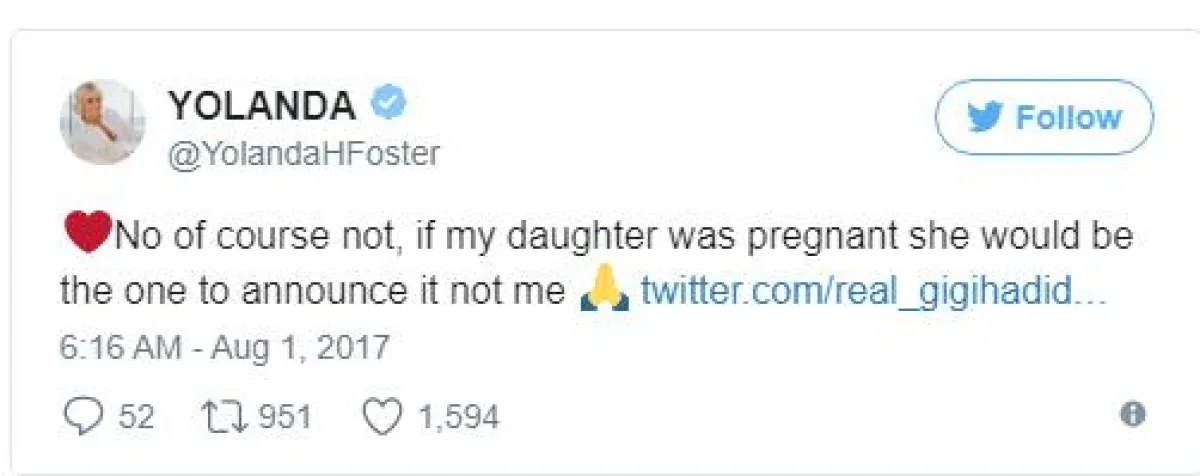The height and width of the screenshot is (476, 1200).
Task: Click the praying hands emoji
Action: (x=604, y=290)
